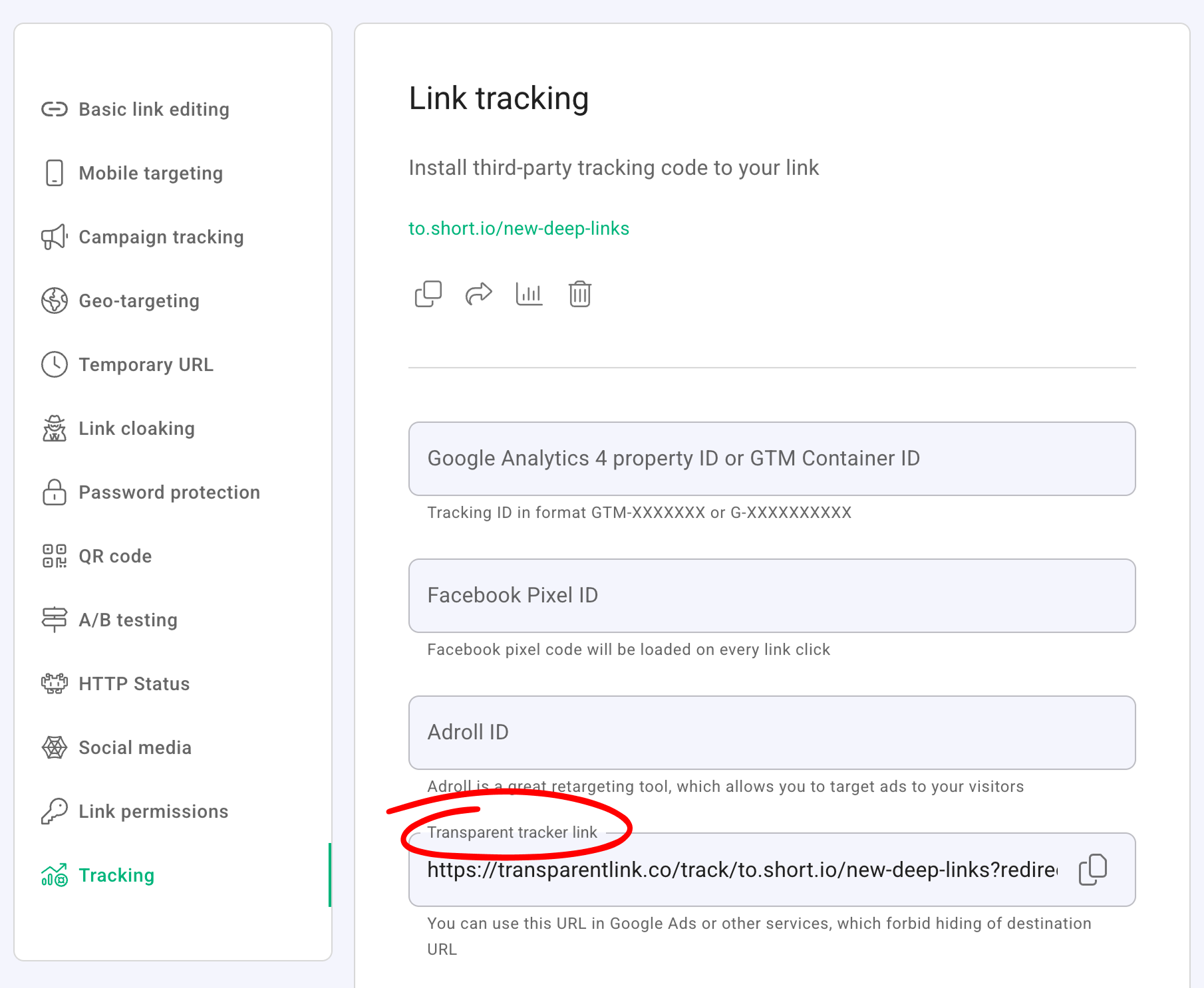Select A/B testing in sidebar
This screenshot has height=988, width=1204.
[128, 620]
